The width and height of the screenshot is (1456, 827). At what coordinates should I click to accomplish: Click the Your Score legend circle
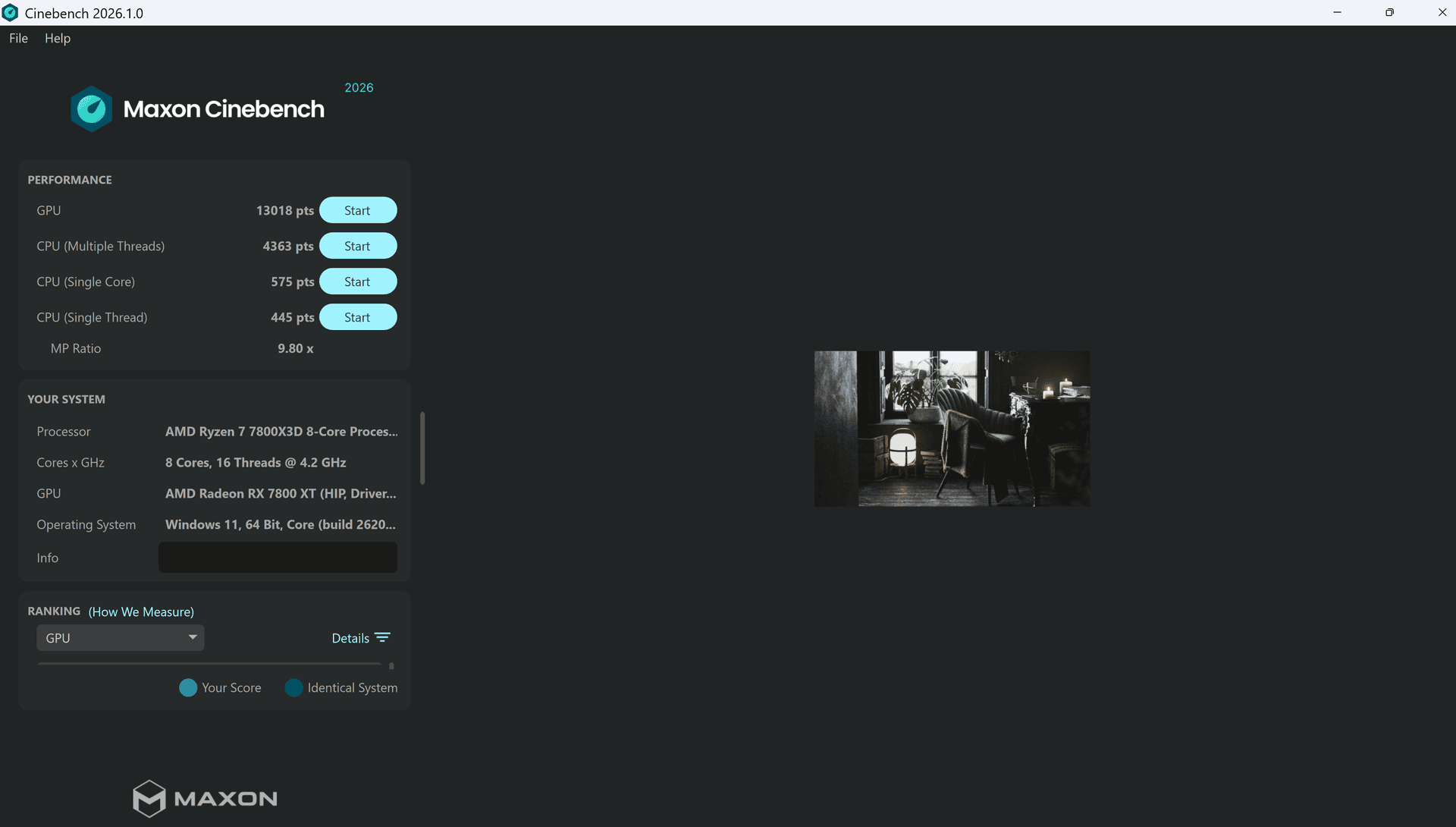(188, 688)
